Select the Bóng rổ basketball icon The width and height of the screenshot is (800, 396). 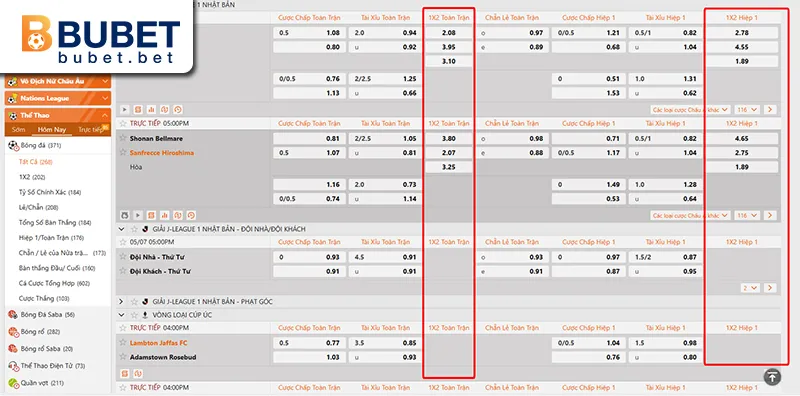(13, 332)
